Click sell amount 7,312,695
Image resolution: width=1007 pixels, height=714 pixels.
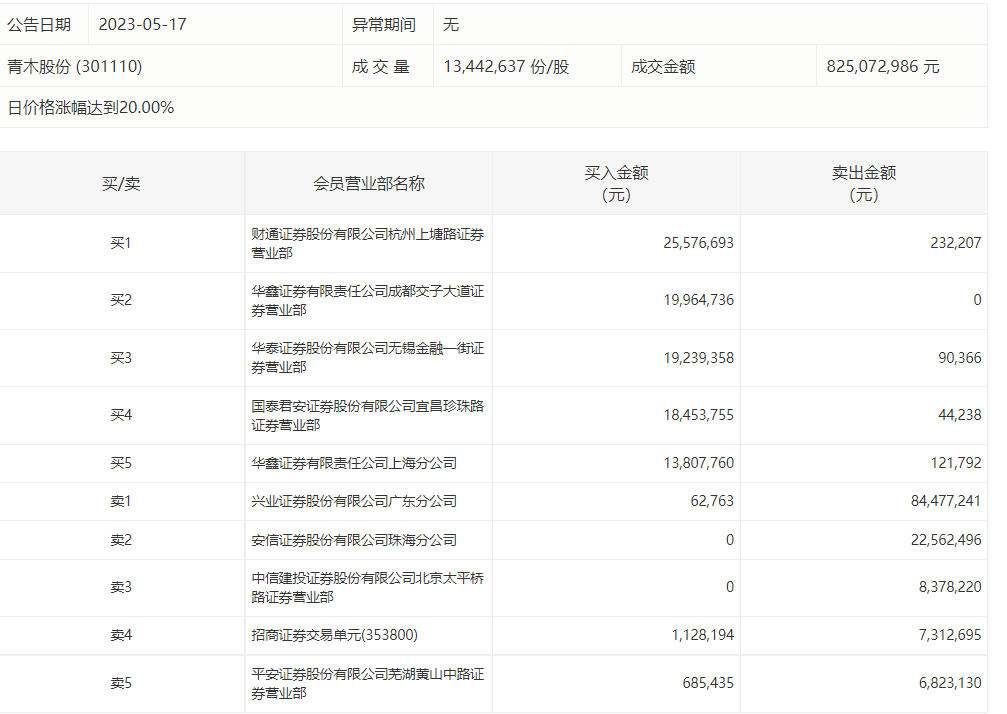950,635
